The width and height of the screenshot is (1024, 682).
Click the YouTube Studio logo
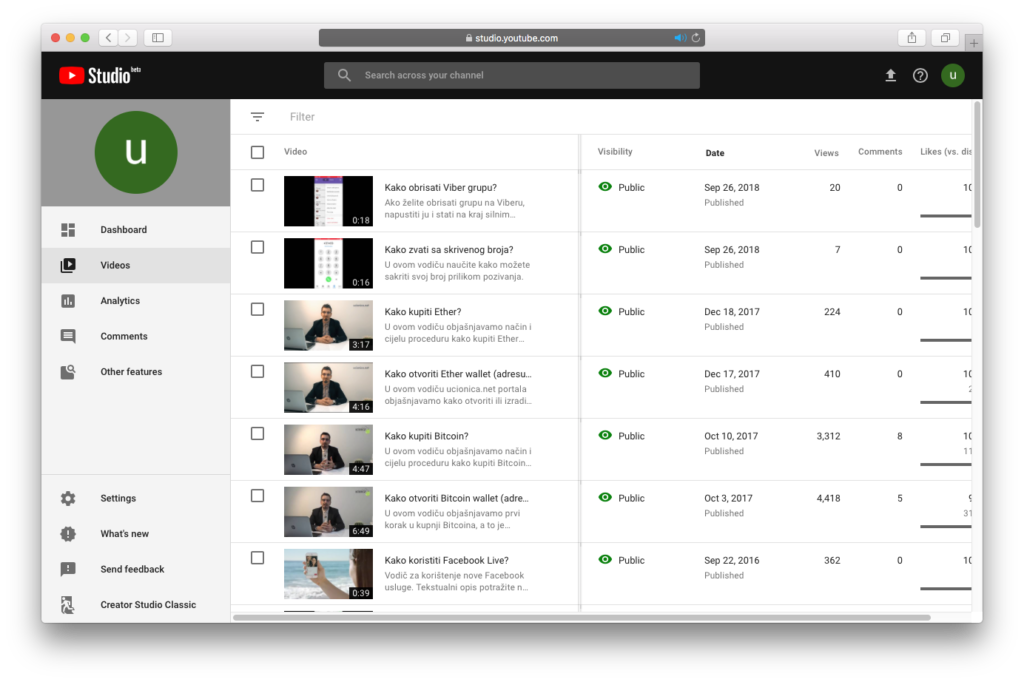click(99, 75)
